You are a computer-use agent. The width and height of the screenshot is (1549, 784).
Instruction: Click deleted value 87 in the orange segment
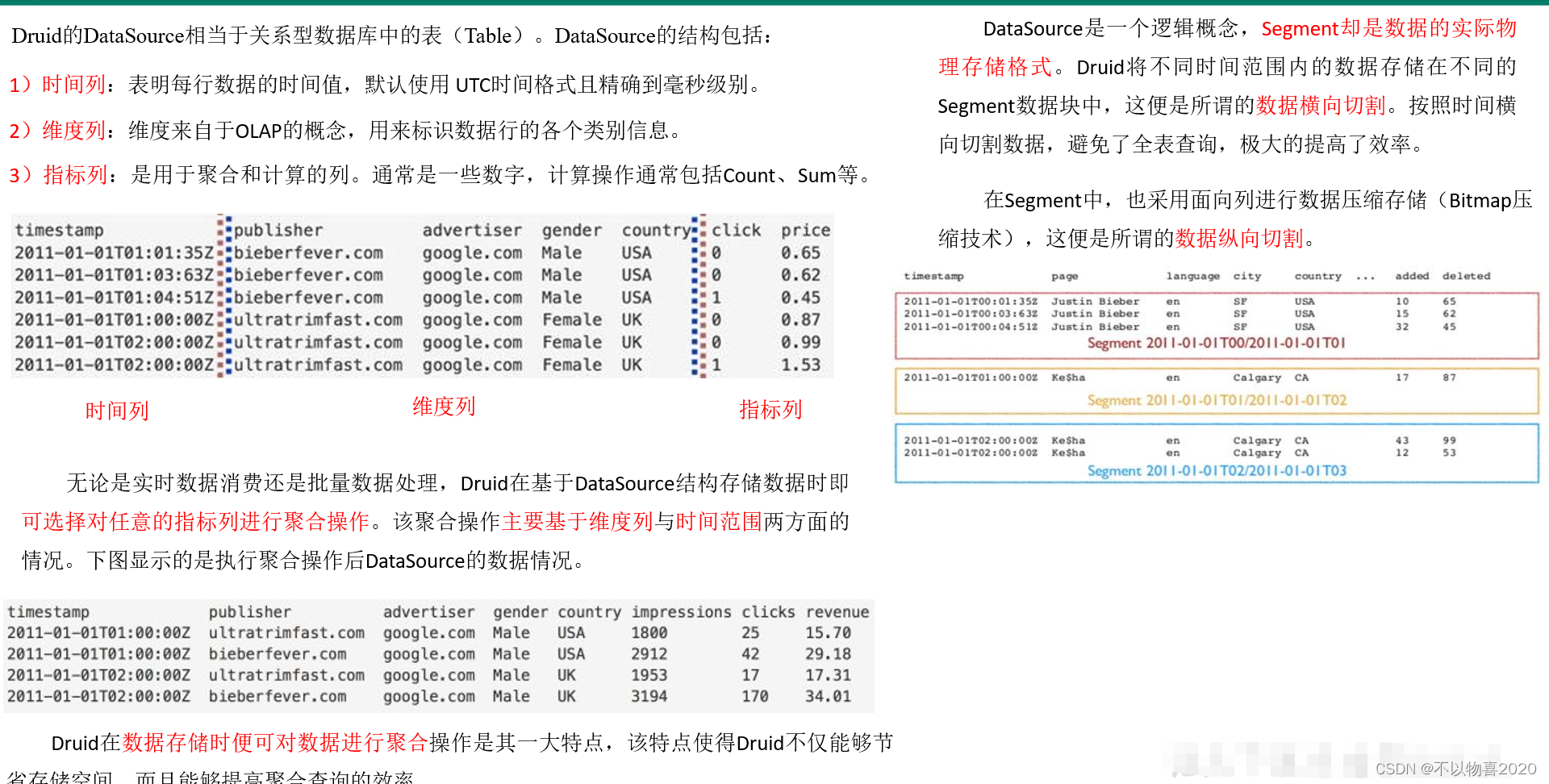pos(1449,377)
